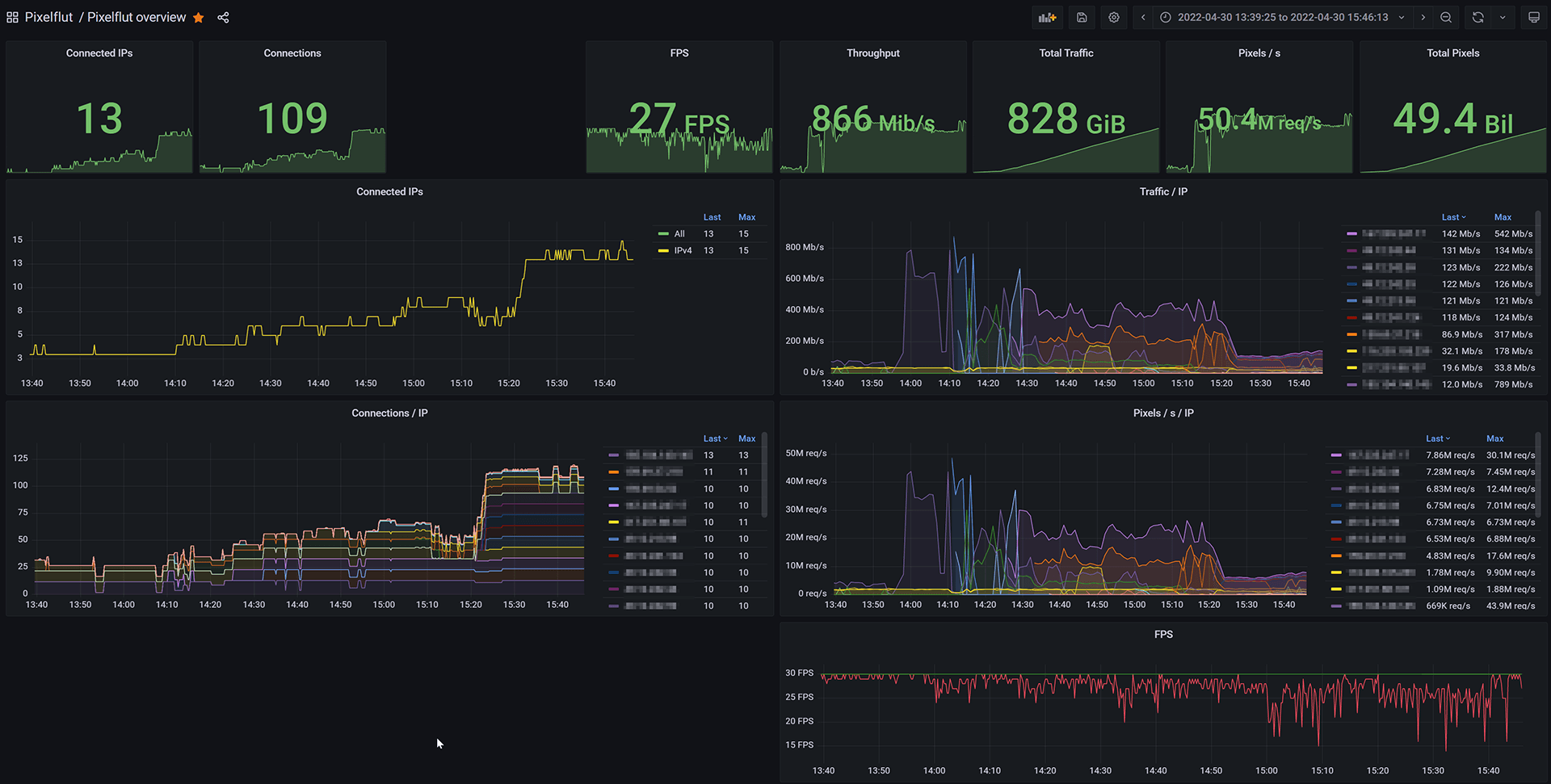Open the Connections / IP panel title menu
Viewport: 1551px width, 784px height.
click(389, 413)
